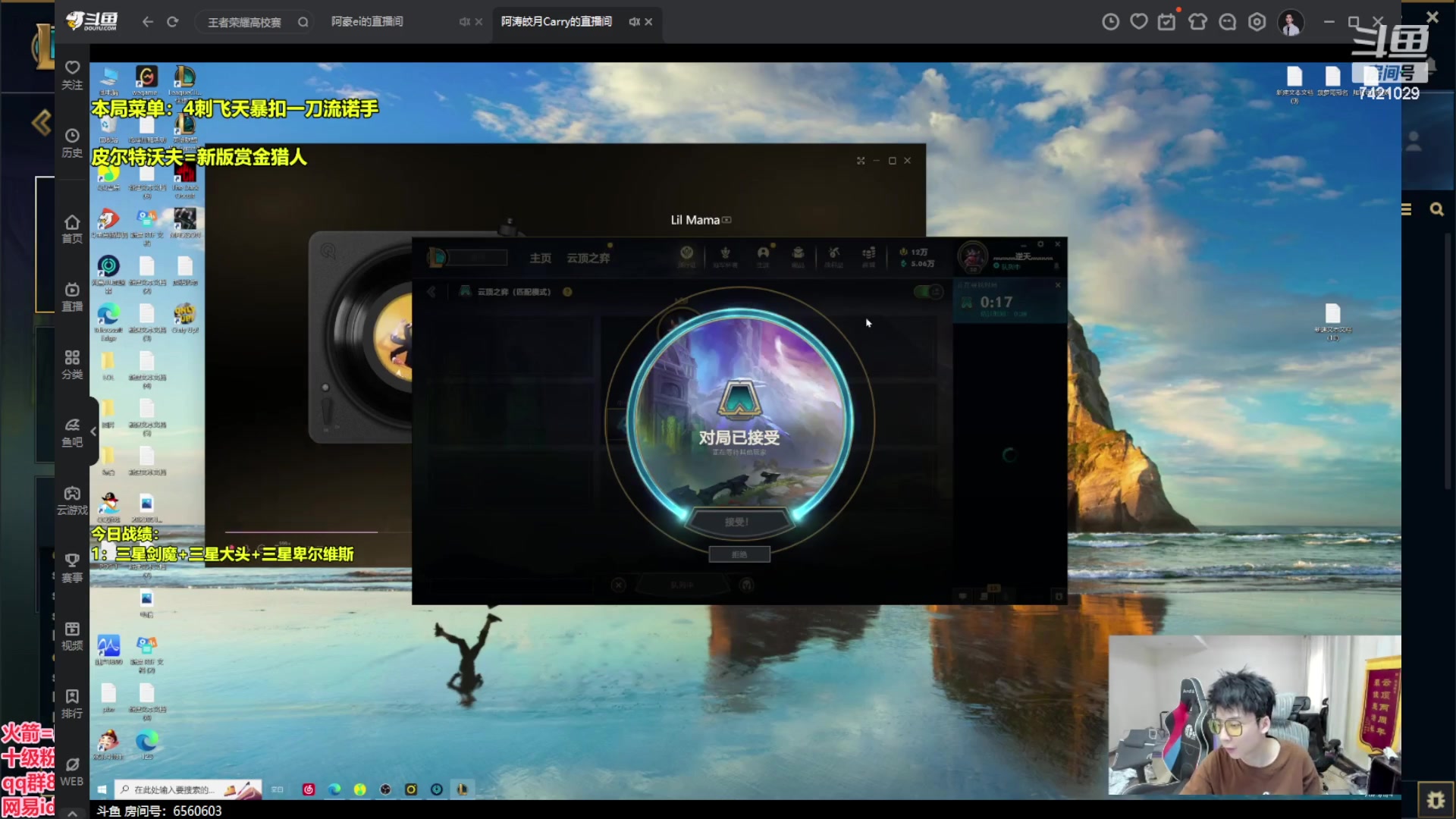
Task: Click Edge icon on streamed taskbar
Action: coord(334,789)
